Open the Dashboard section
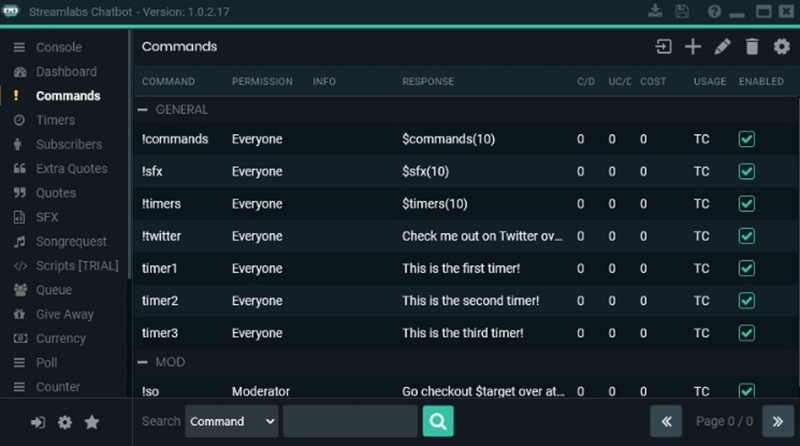800x446 pixels. point(66,72)
